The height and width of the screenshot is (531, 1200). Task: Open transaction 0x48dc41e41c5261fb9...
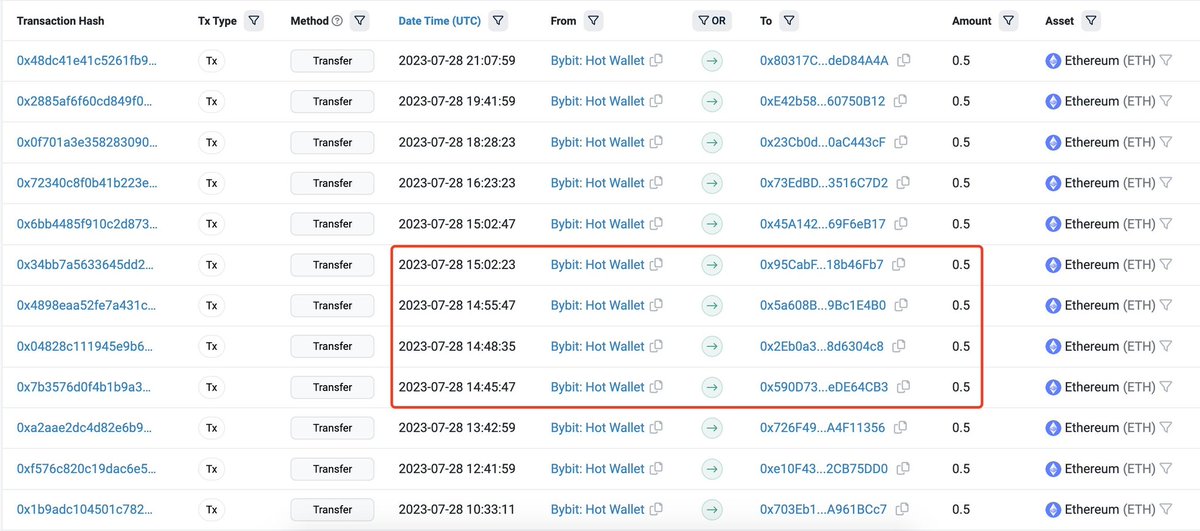[87, 60]
